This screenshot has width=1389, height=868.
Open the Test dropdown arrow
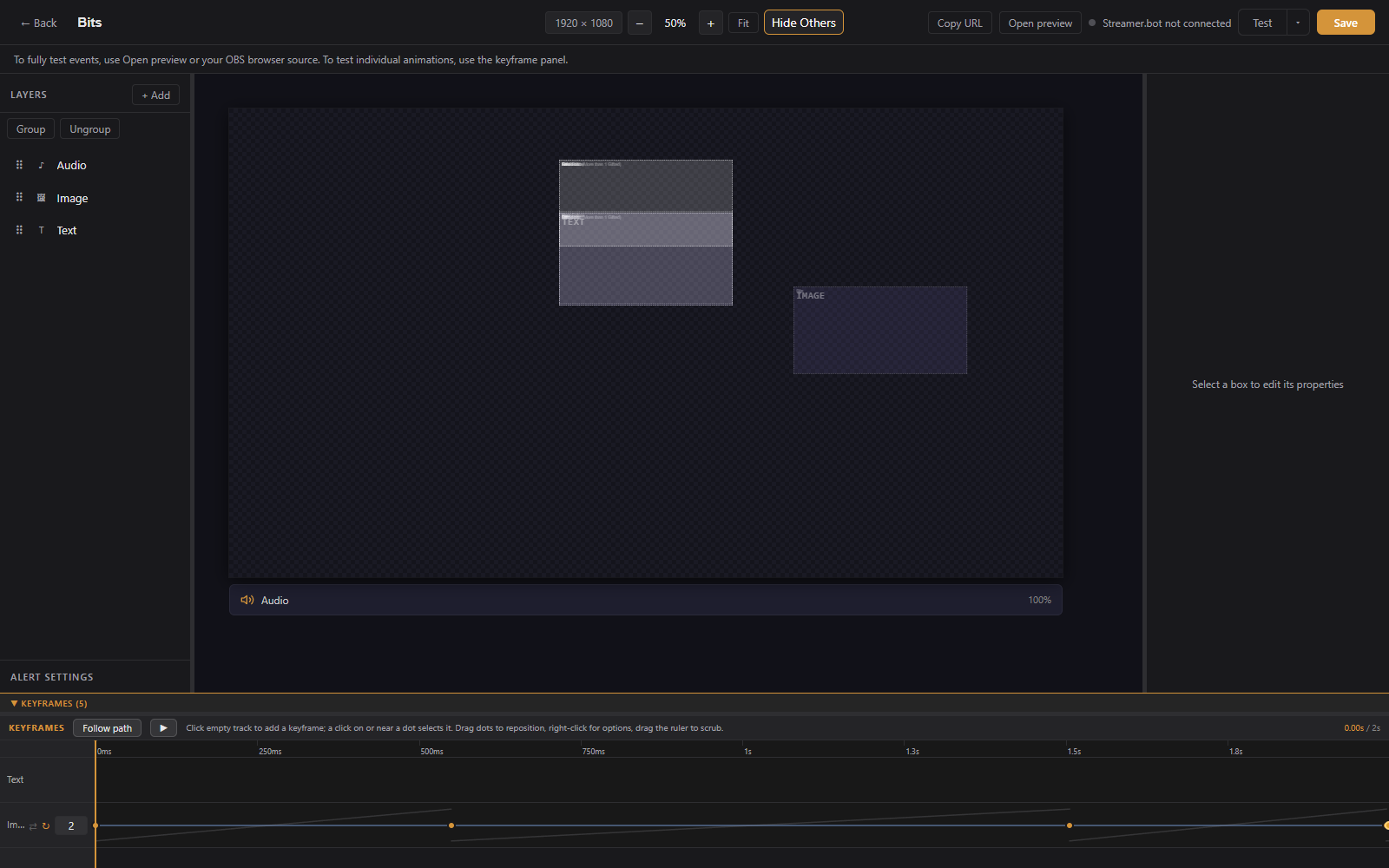(1298, 23)
